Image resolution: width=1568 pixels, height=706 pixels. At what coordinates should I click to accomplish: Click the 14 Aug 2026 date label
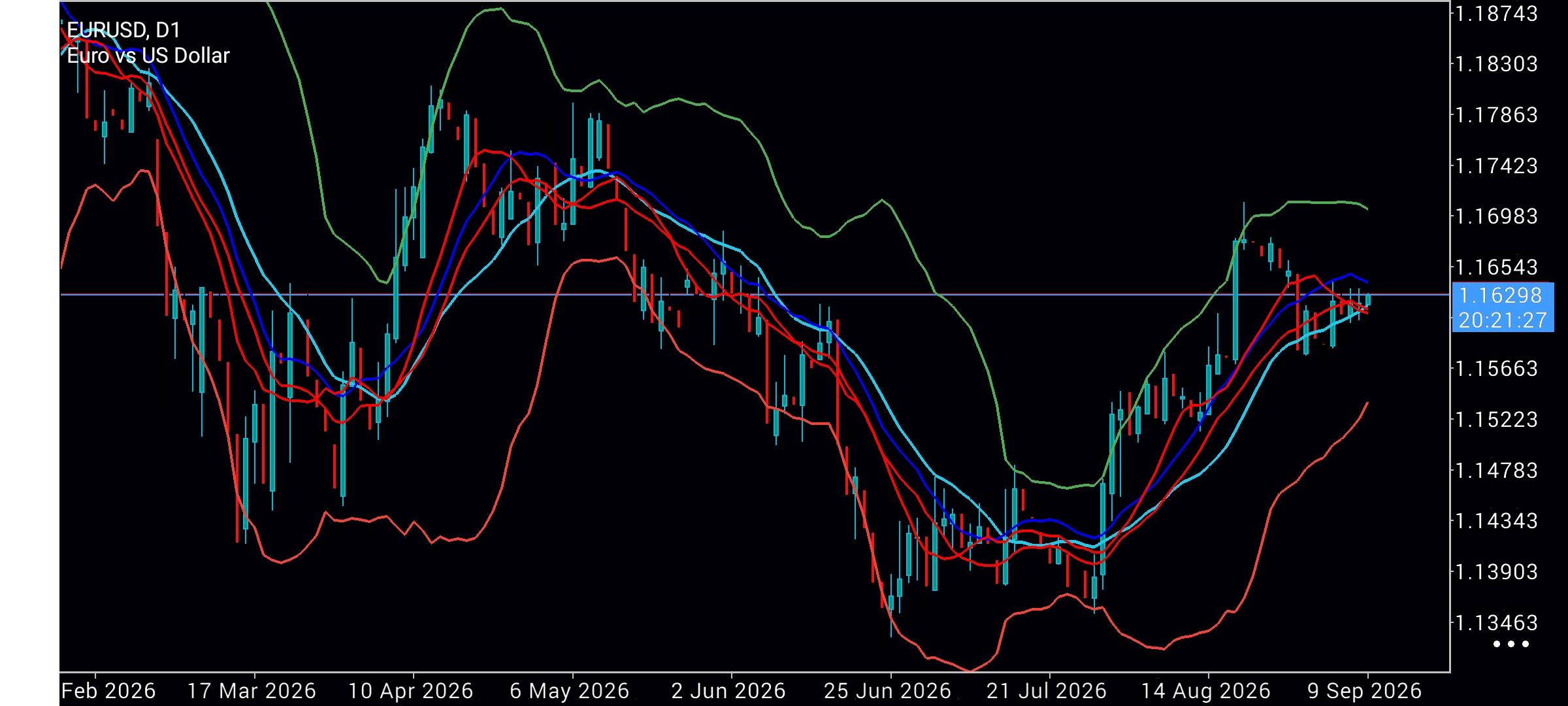[1205, 691]
